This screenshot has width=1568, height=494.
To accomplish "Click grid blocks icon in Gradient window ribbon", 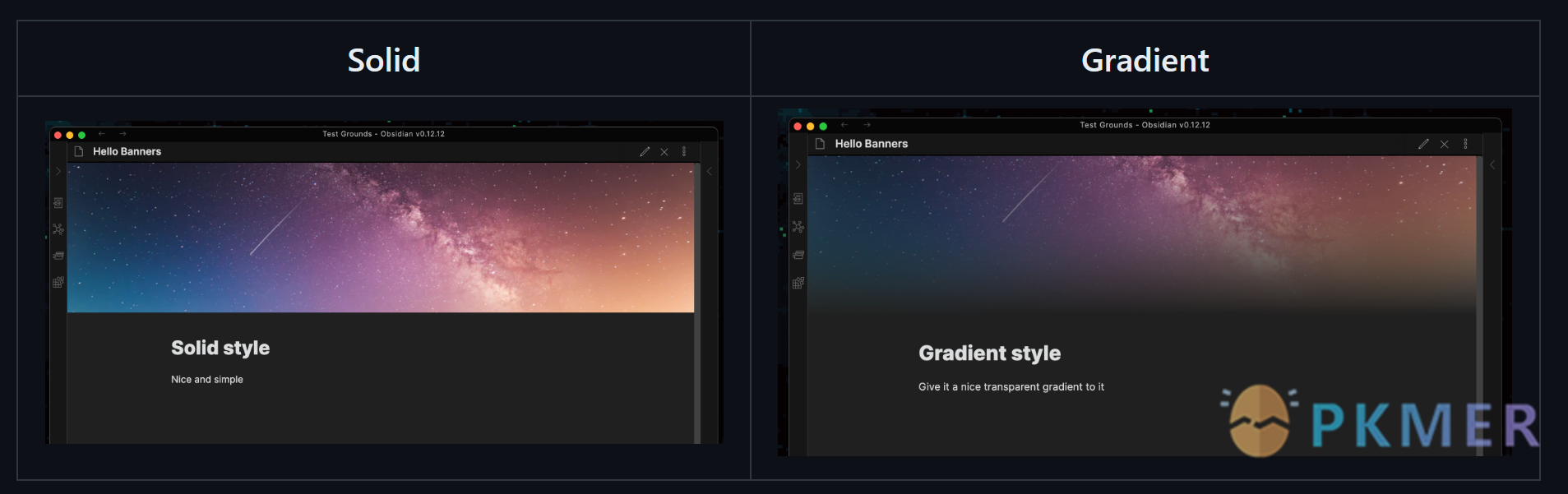I will click(x=798, y=283).
